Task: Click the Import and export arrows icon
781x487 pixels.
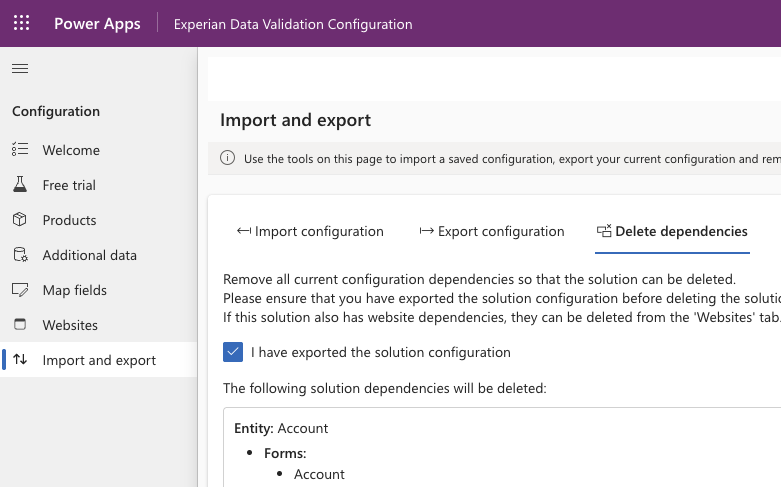Action: (x=20, y=360)
